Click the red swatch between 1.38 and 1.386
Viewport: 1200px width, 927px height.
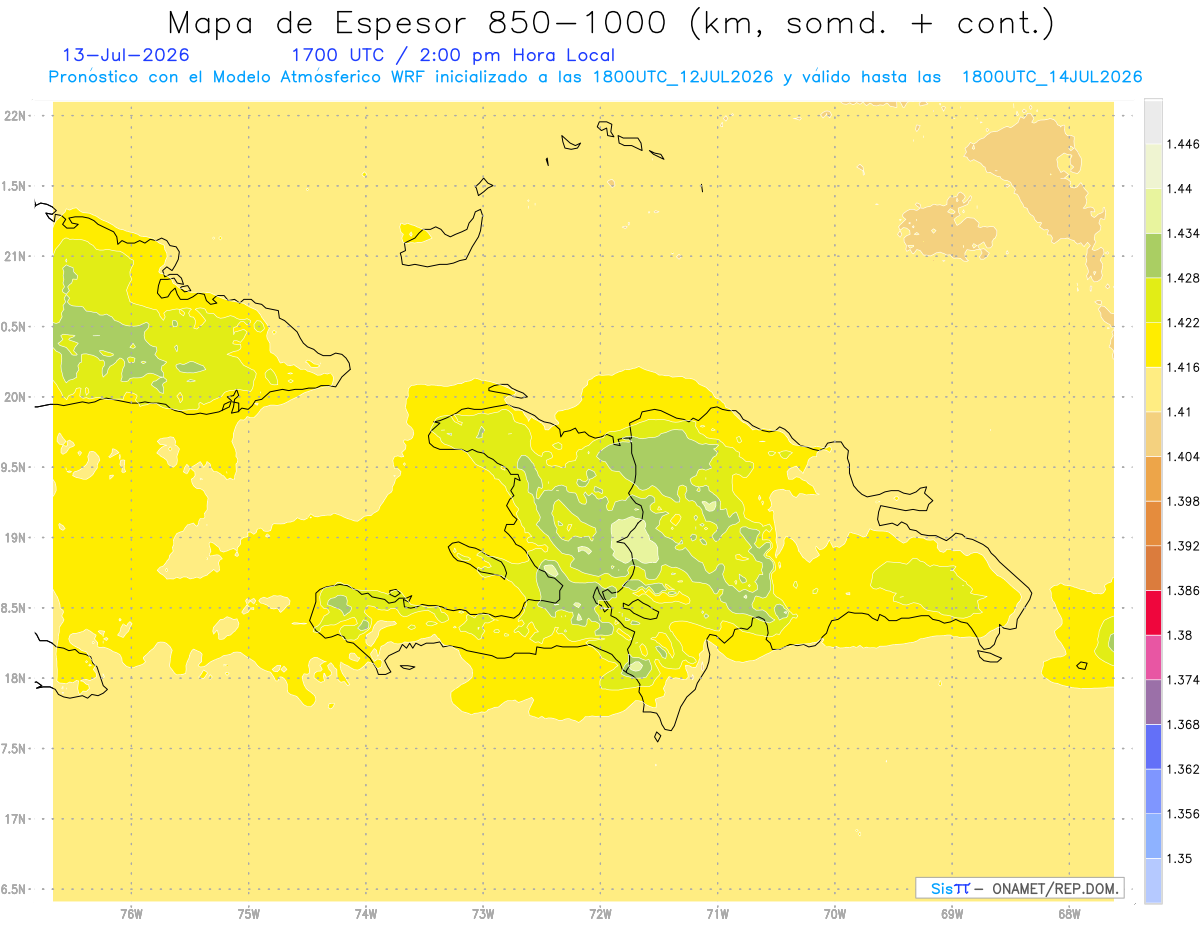pos(1153,613)
